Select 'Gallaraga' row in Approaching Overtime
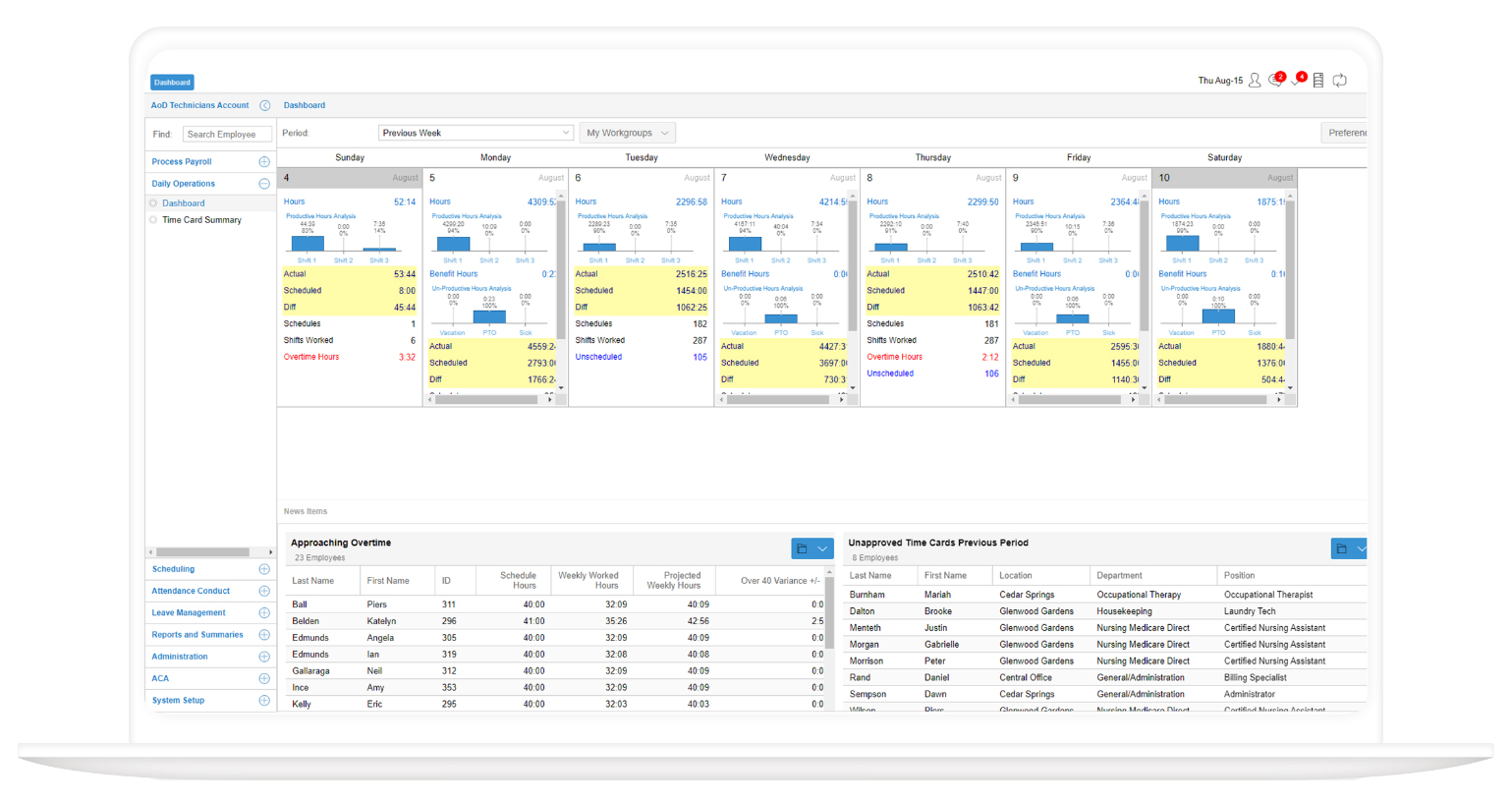Image resolution: width=1512 pixels, height=803 pixels. tap(556, 671)
